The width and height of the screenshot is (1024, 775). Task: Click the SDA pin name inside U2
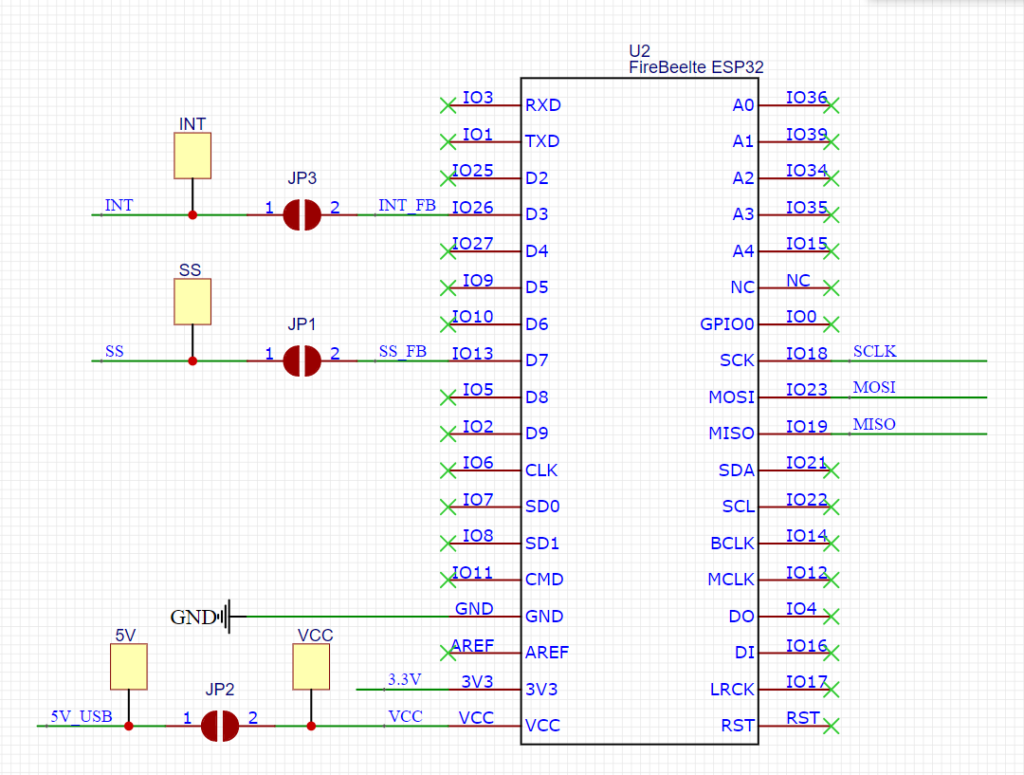tap(737, 471)
